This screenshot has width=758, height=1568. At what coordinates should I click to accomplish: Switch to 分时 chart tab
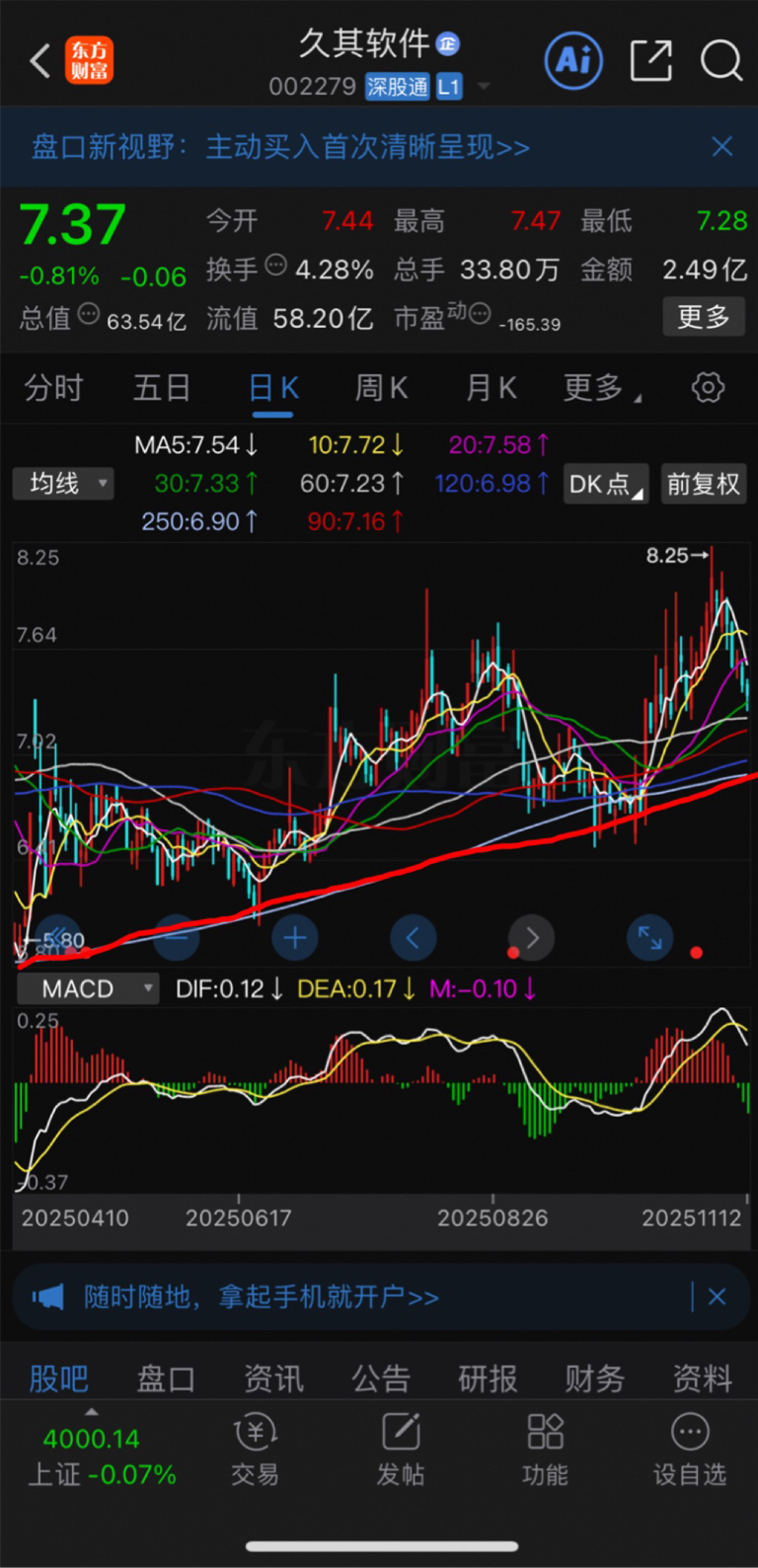click(x=54, y=388)
